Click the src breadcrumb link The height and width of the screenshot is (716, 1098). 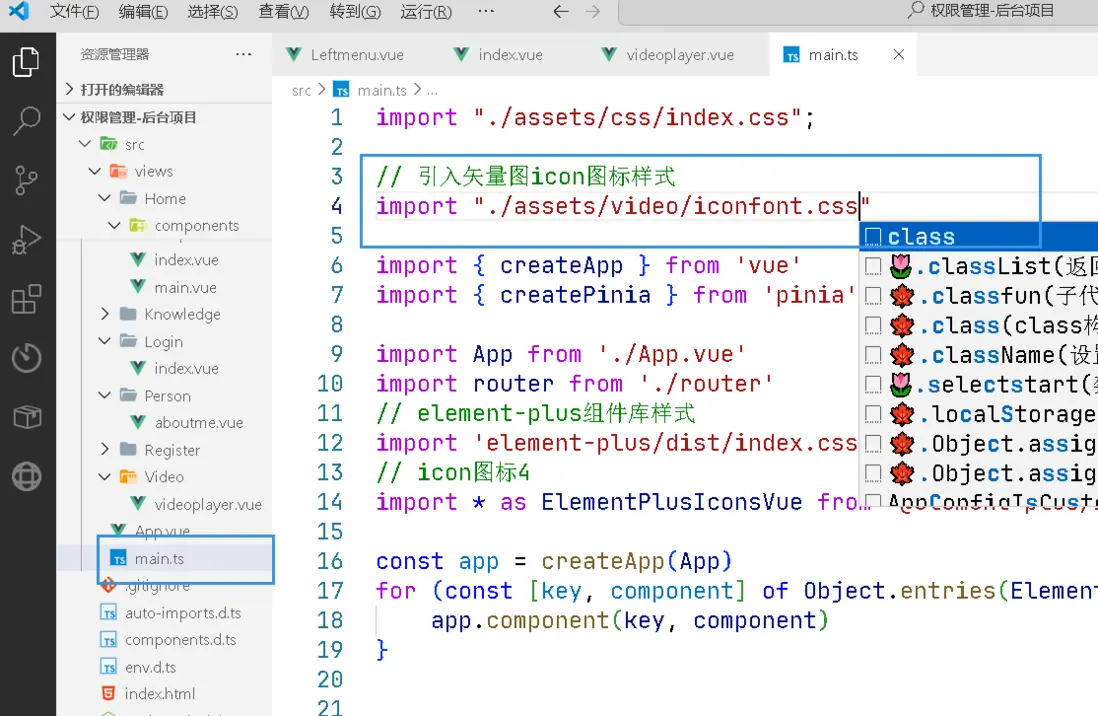(x=301, y=90)
